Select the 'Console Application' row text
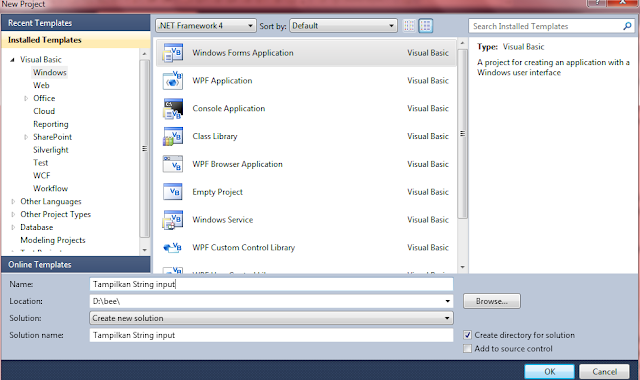The image size is (640, 380). [229, 109]
